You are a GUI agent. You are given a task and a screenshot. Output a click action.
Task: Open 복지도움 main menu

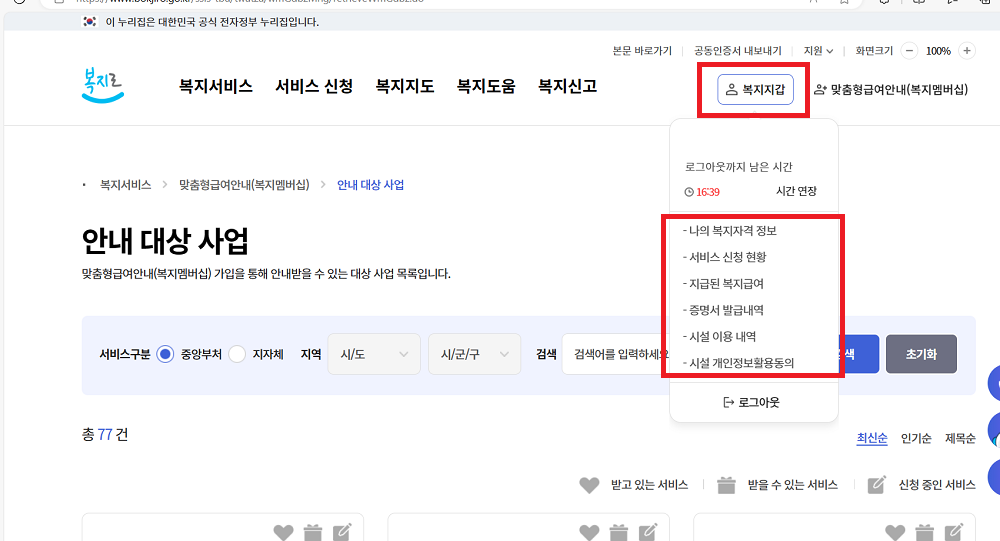coord(486,86)
